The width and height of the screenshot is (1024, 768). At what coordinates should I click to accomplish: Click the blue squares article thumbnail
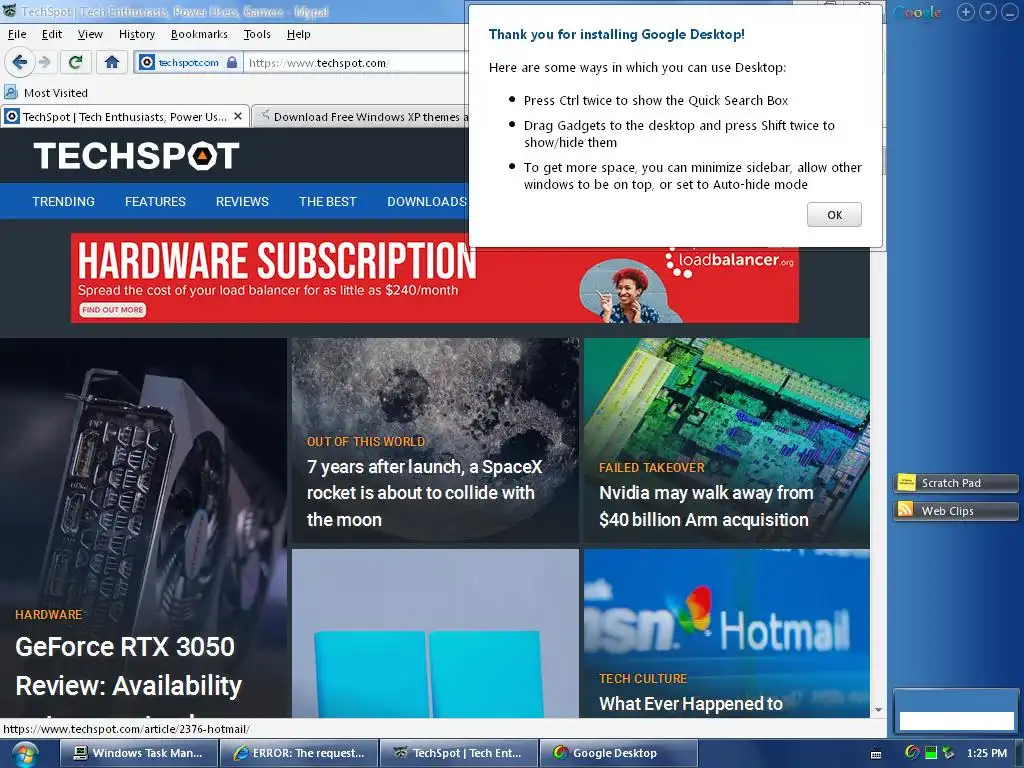[x=435, y=633]
